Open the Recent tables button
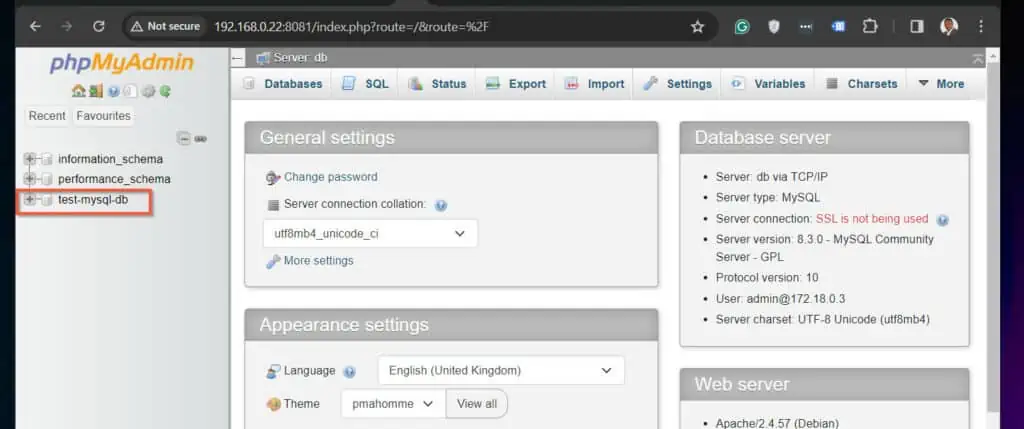The width and height of the screenshot is (1024, 429). (47, 116)
